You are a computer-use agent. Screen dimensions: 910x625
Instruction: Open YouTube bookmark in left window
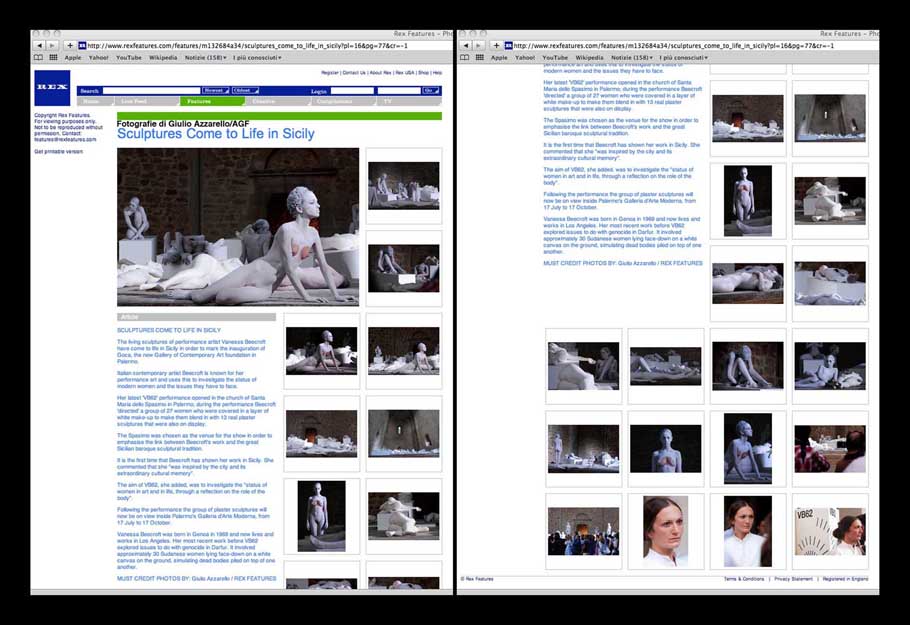(x=129, y=57)
